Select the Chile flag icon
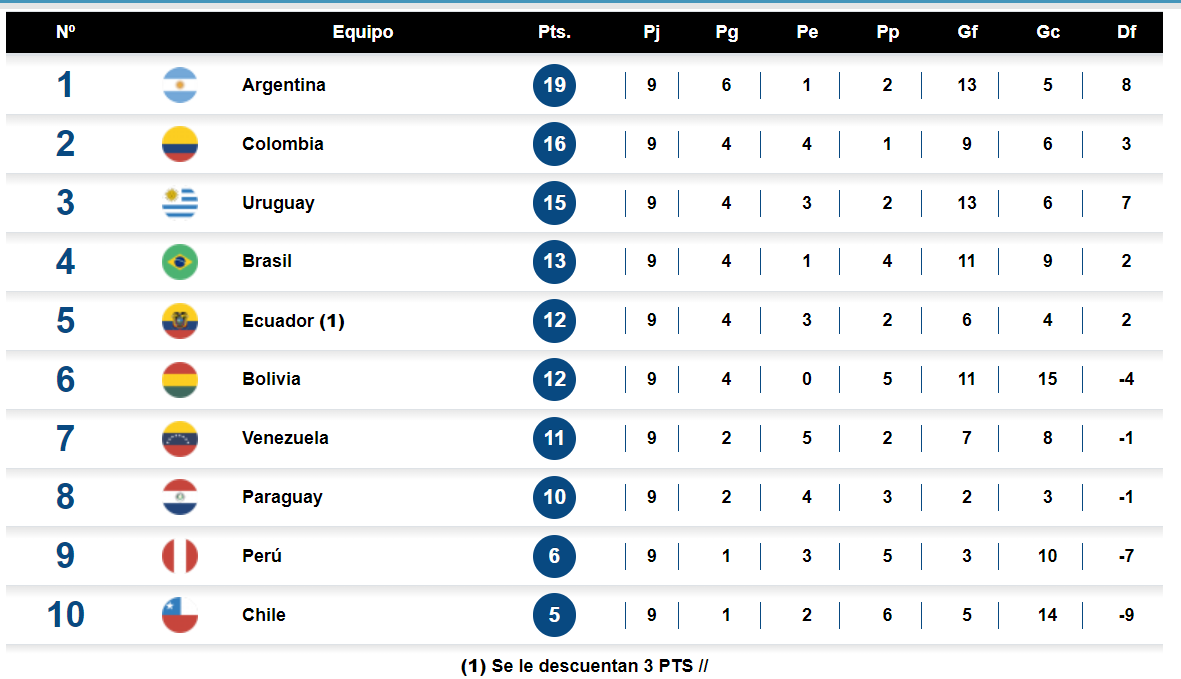Screen dimensions: 1181x679 (x=180, y=615)
